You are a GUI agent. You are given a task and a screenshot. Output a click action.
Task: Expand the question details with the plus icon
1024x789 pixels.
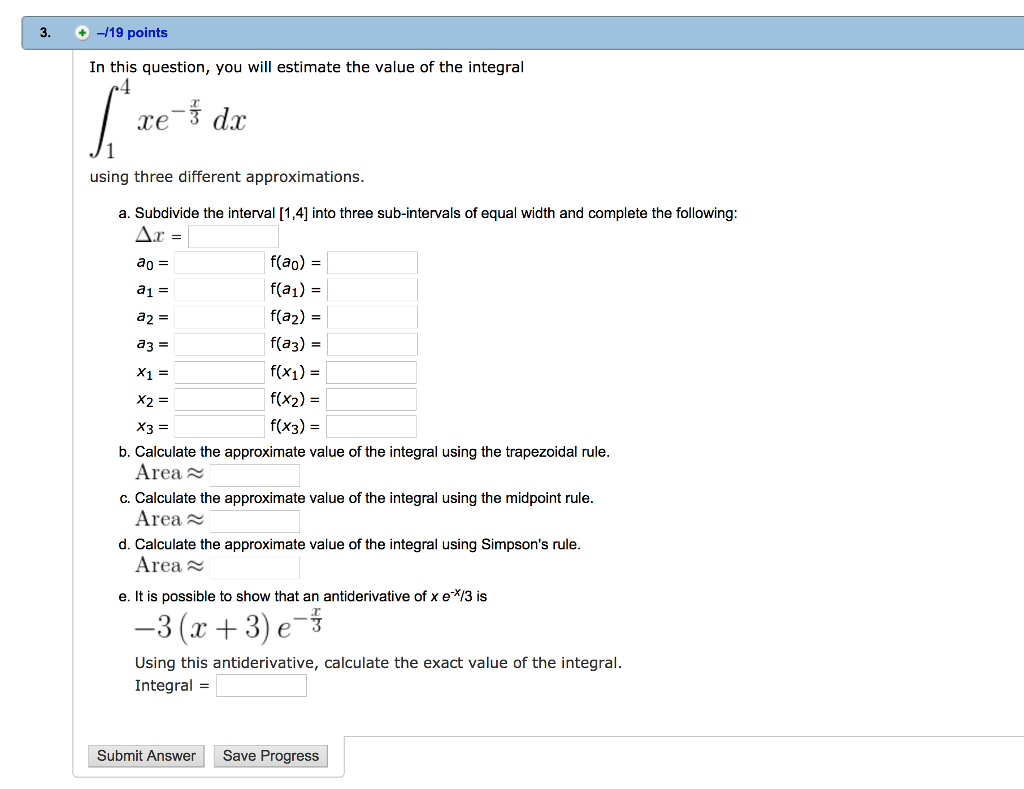[81, 32]
